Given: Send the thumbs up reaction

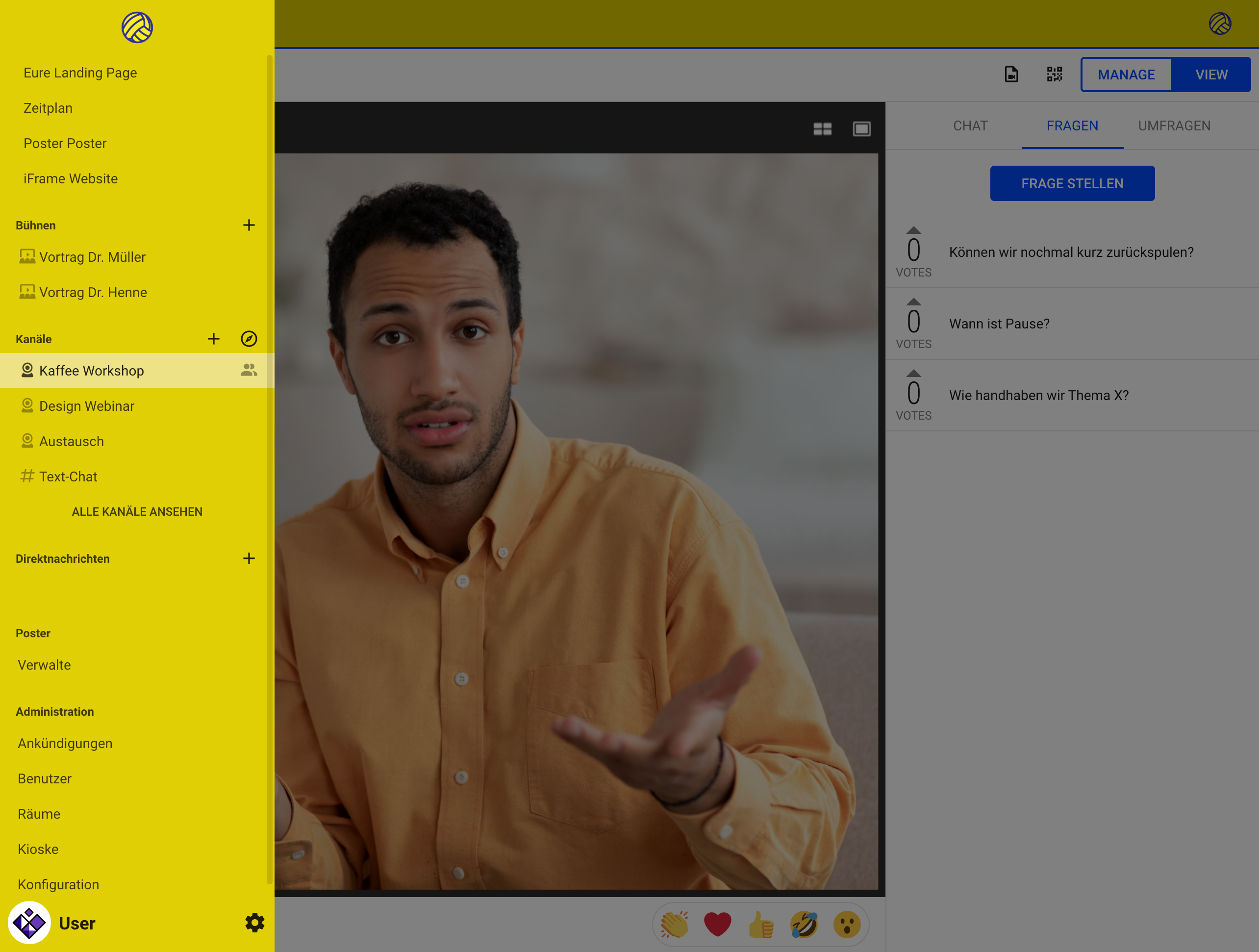Looking at the screenshot, I should (760, 924).
